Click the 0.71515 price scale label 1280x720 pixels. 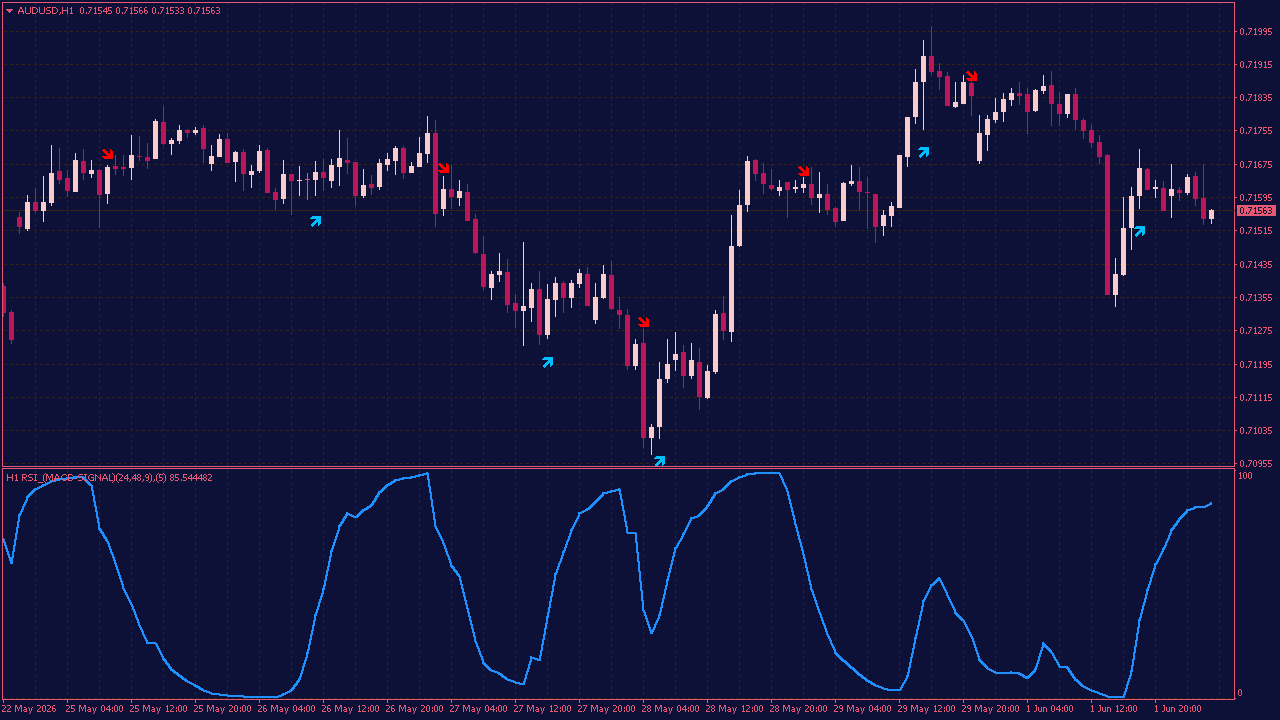coord(1256,231)
